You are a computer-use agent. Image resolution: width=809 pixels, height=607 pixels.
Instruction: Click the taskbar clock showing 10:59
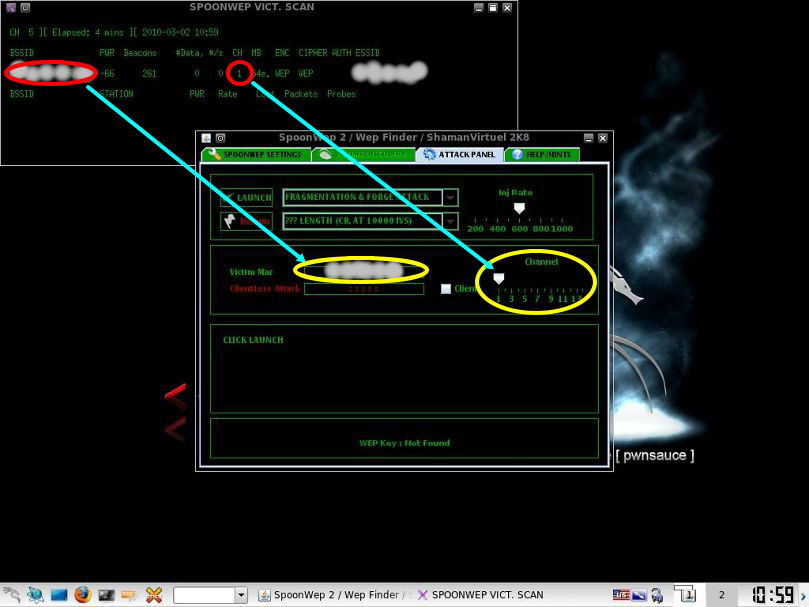point(772,595)
